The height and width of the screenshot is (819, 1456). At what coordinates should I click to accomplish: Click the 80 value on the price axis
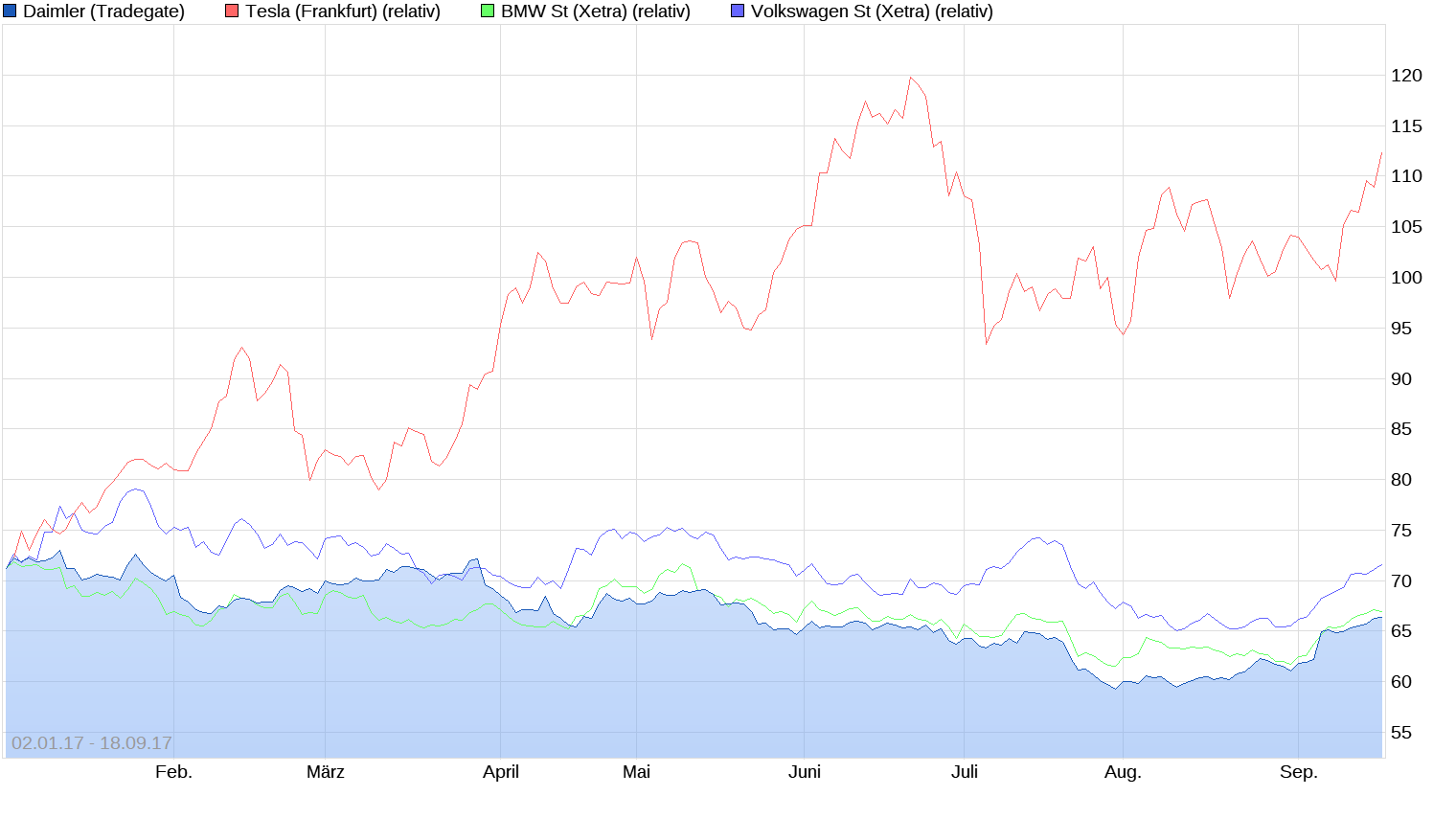point(1401,480)
